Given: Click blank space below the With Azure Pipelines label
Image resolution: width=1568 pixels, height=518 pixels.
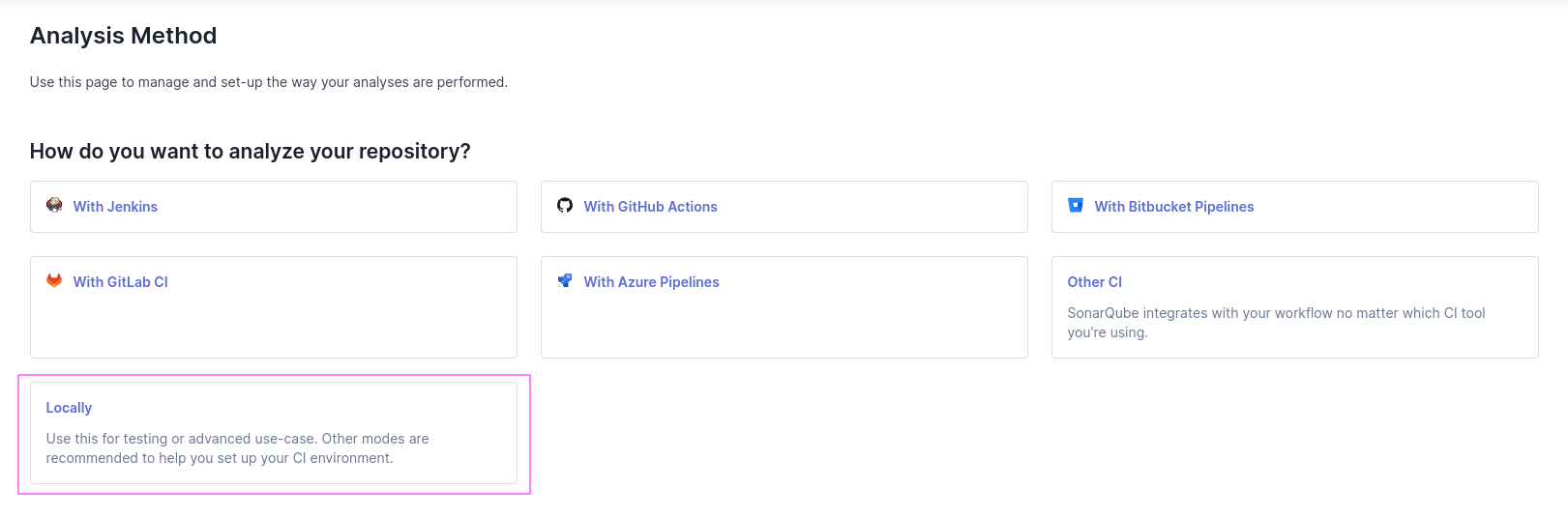Looking at the screenshot, I should (x=784, y=327).
